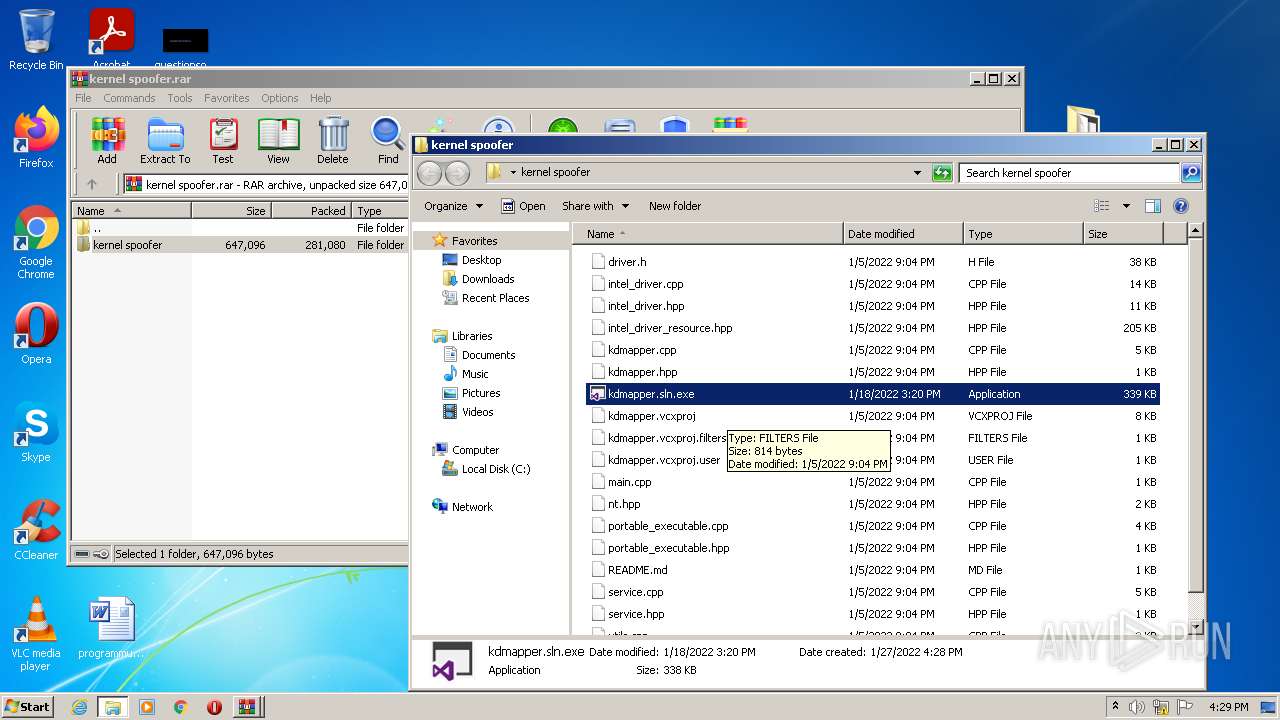Click the Windows Media Player taskbar icon

point(147,707)
